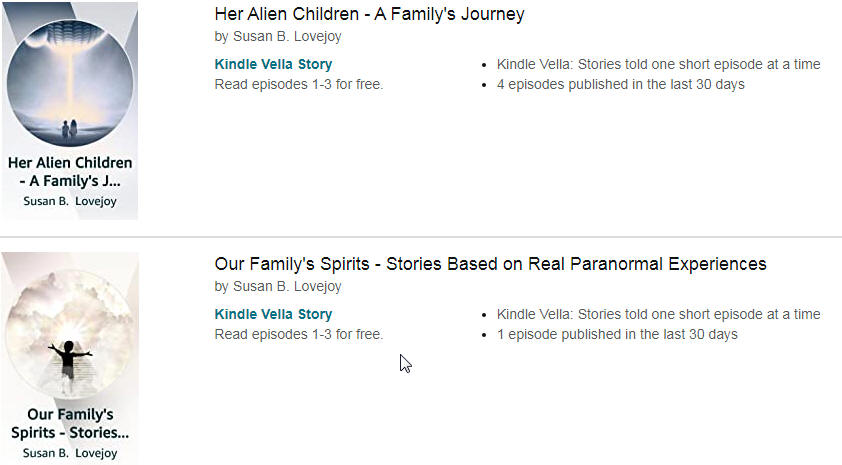This screenshot has width=842, height=465.
Task: Click author byline under Our Family's Spirits title
Action: (278, 287)
